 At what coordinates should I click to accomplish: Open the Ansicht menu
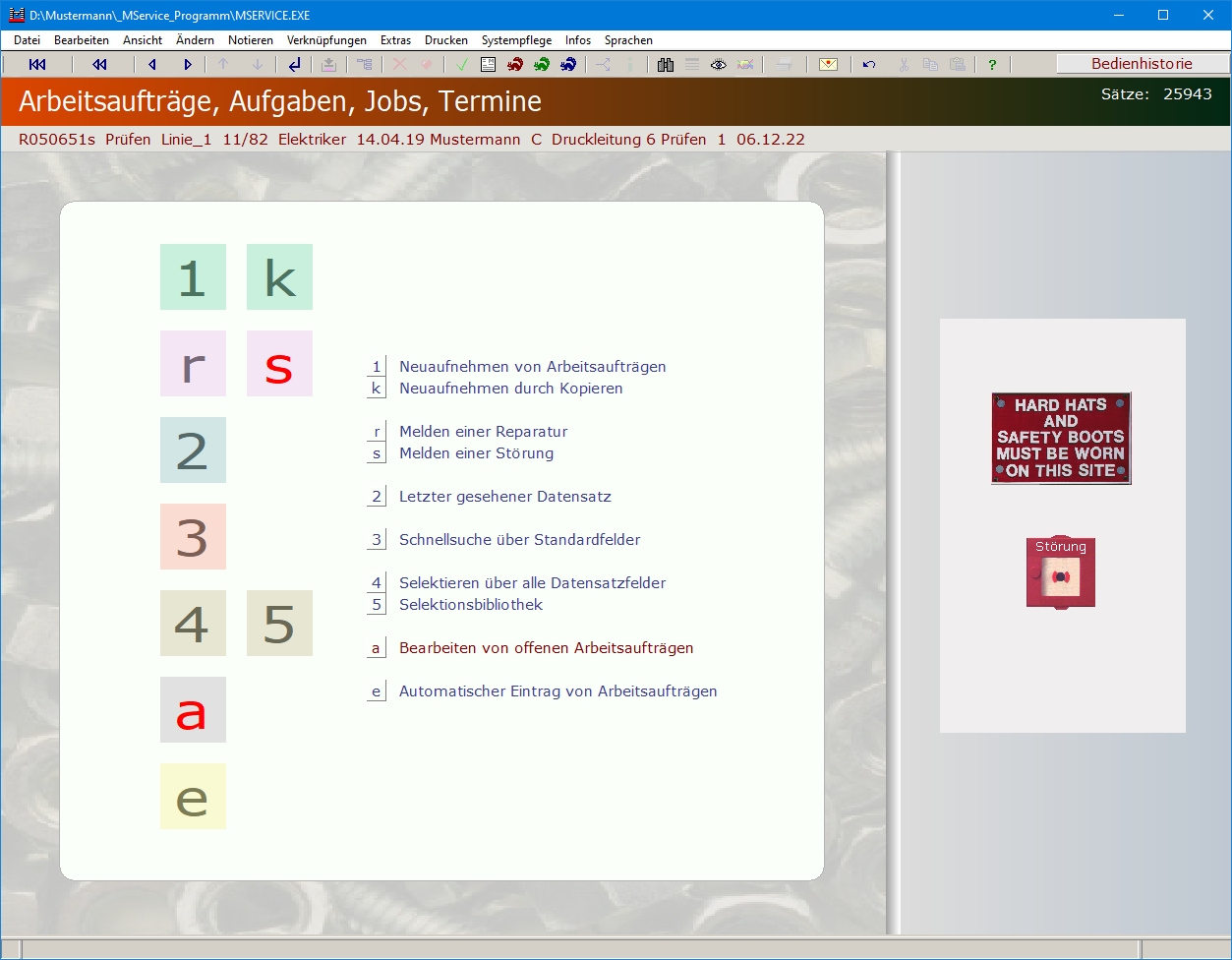pyautogui.click(x=143, y=40)
